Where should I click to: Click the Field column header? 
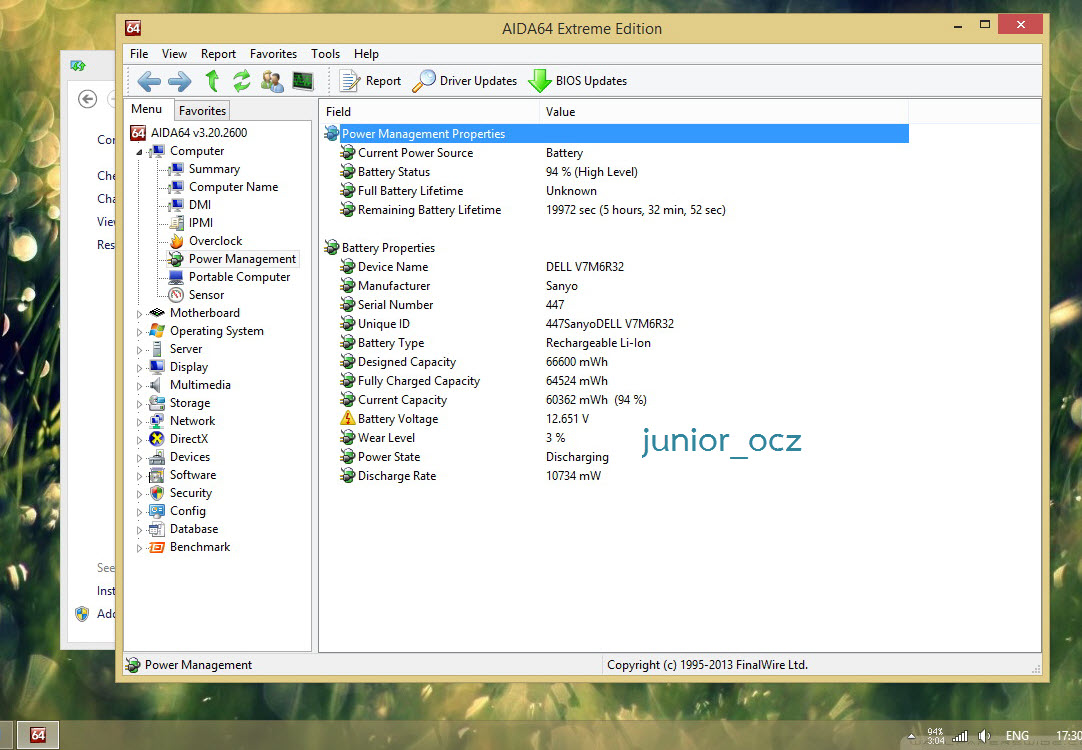pyautogui.click(x=429, y=112)
